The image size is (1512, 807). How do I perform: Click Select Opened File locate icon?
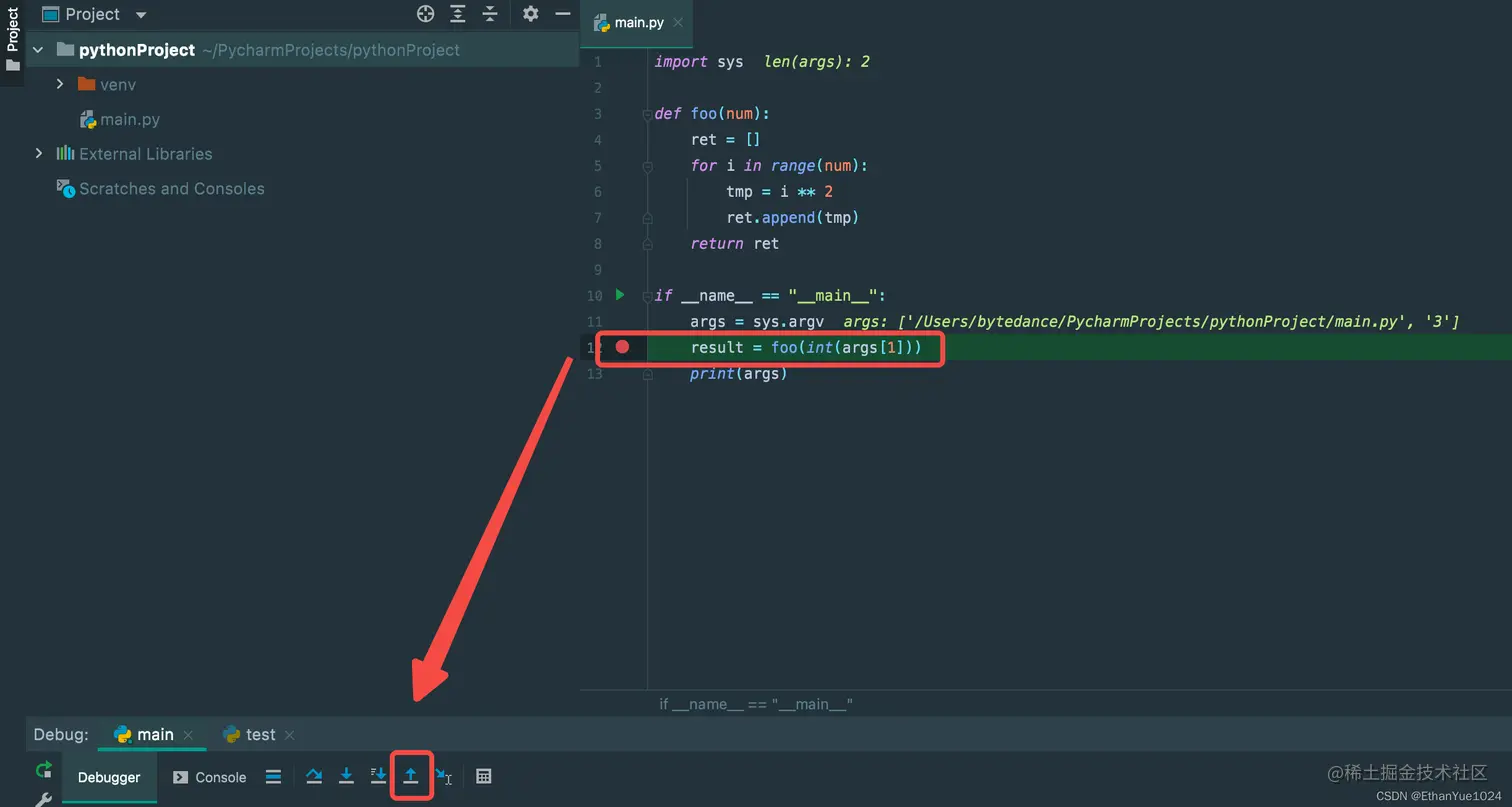[x=426, y=14]
